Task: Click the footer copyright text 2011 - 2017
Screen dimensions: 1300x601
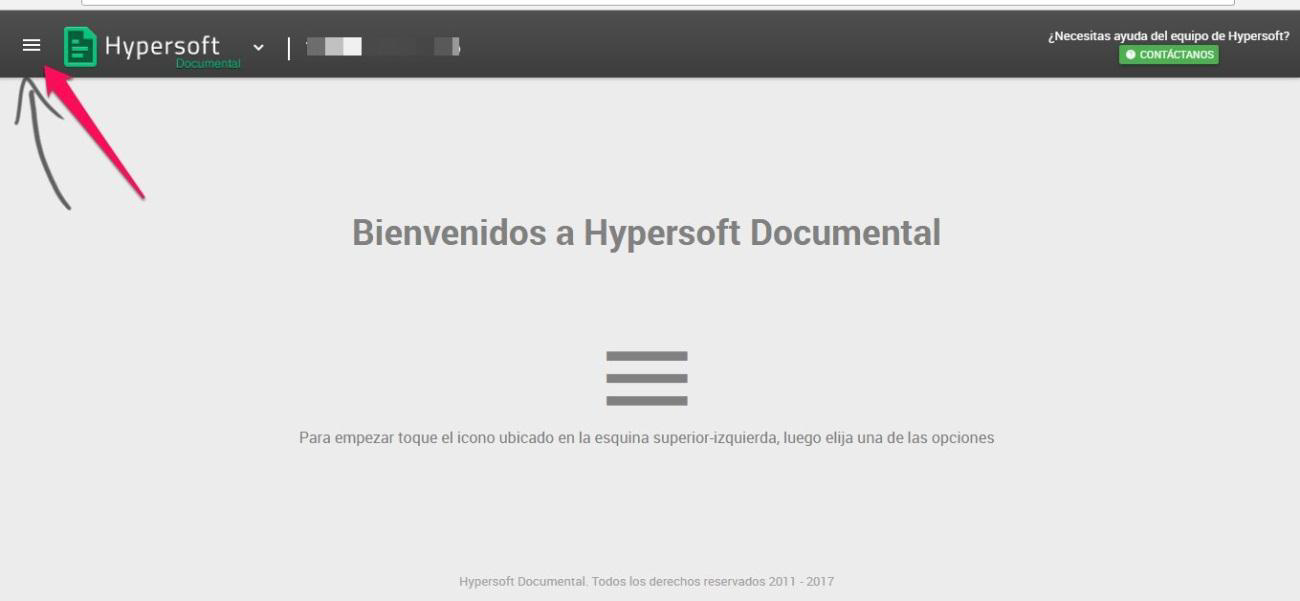Action: pyautogui.click(x=646, y=581)
